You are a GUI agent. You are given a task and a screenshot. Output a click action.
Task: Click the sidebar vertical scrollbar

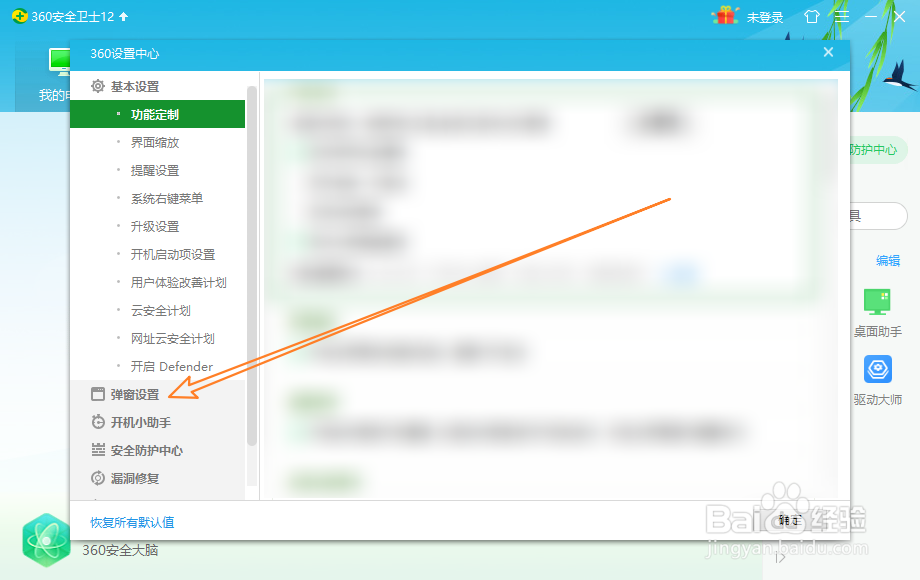(x=252, y=266)
